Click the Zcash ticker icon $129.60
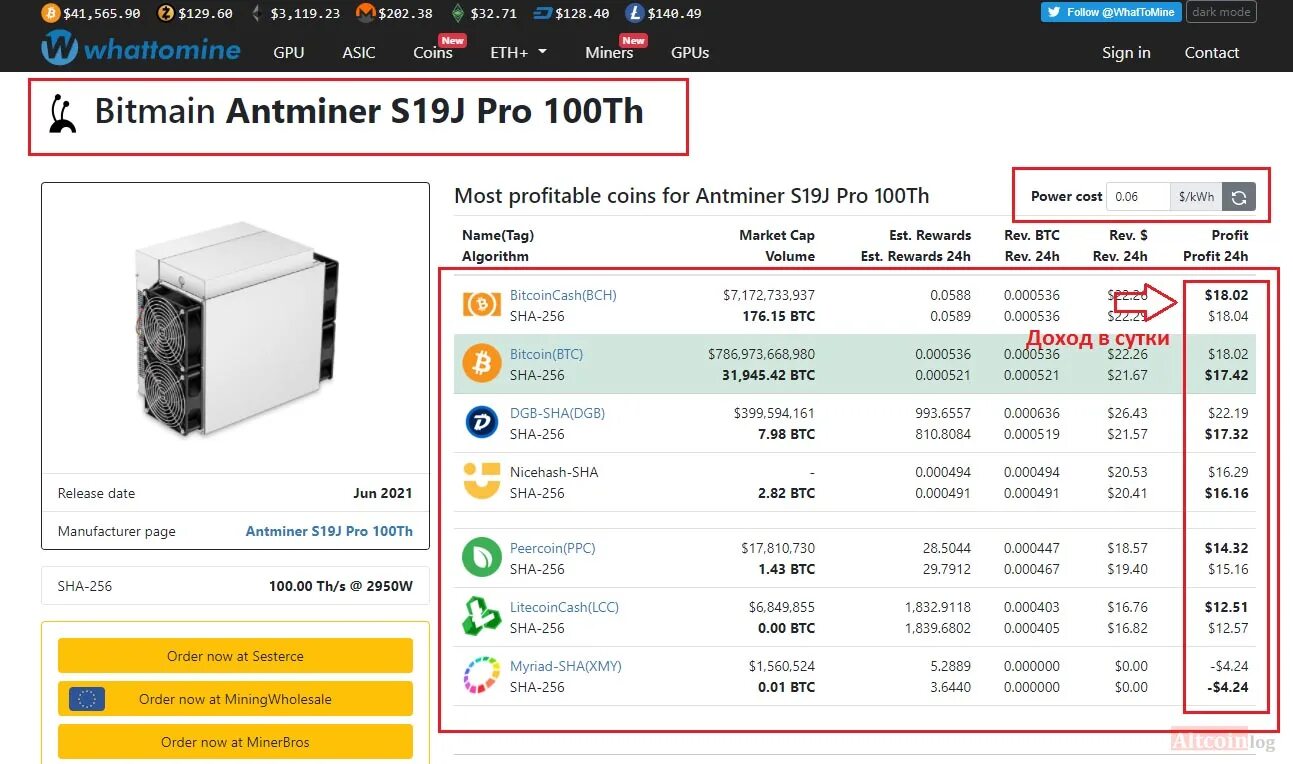The width and height of the screenshot is (1293, 764). coord(166,13)
